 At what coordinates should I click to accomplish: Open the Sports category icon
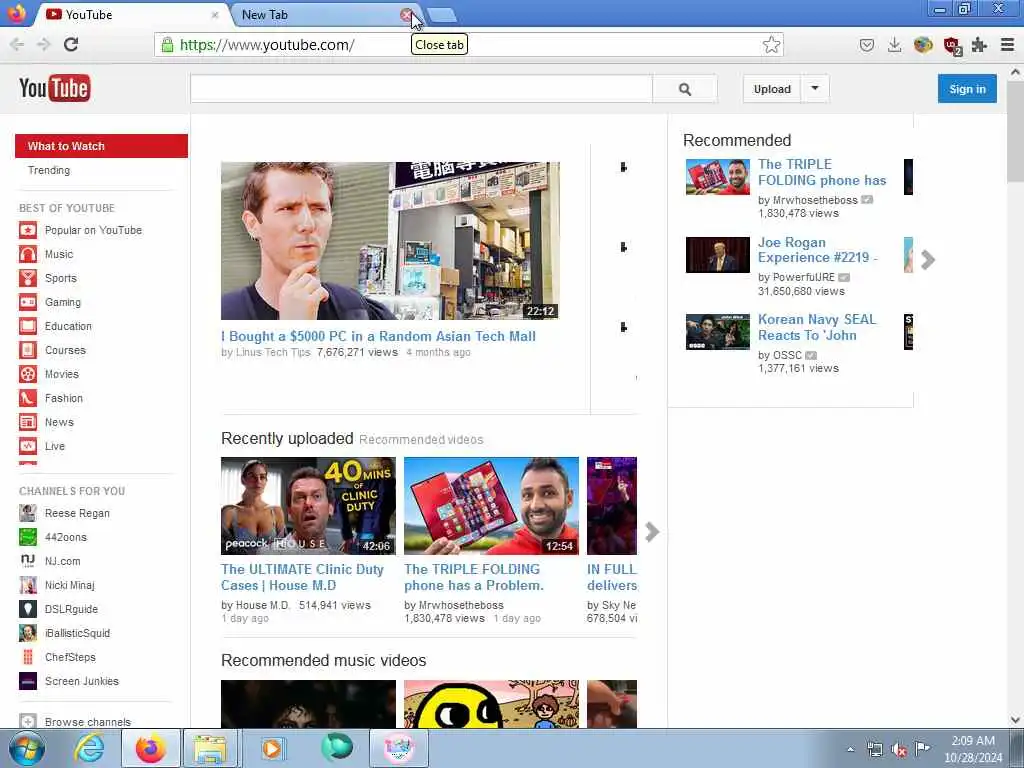(28, 278)
